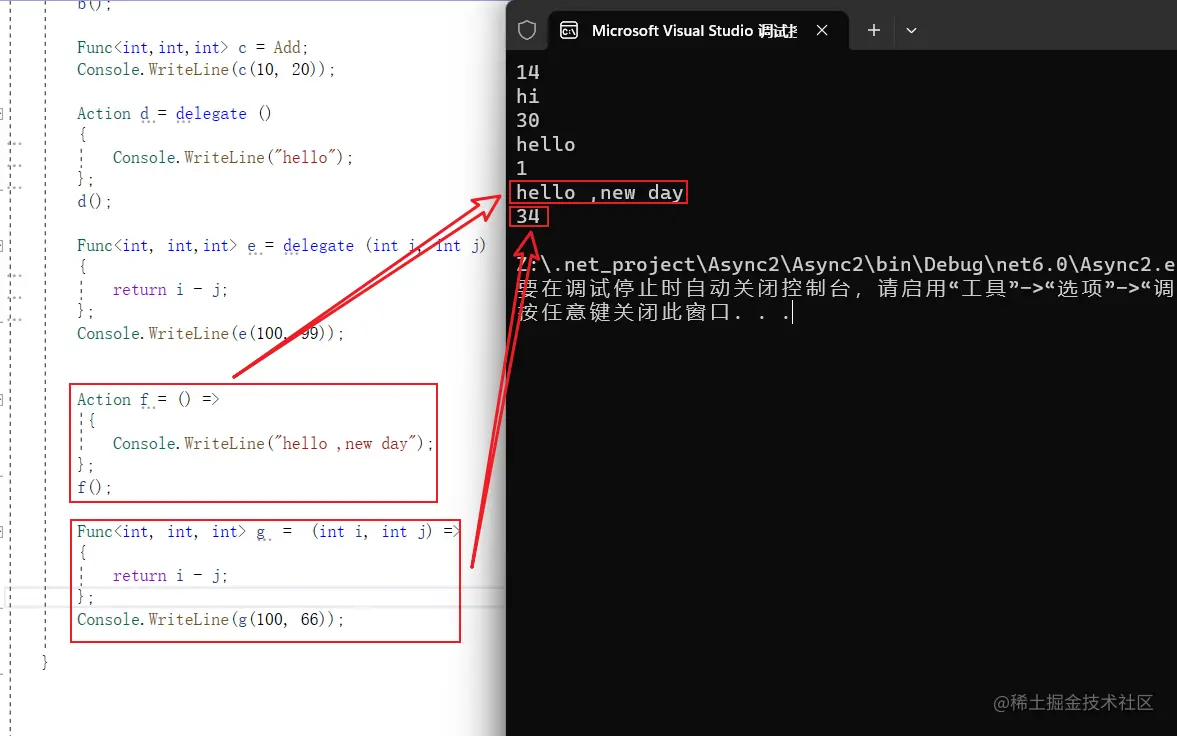Open a new terminal tab with the plus button
The image size is (1177, 736).
point(874,30)
